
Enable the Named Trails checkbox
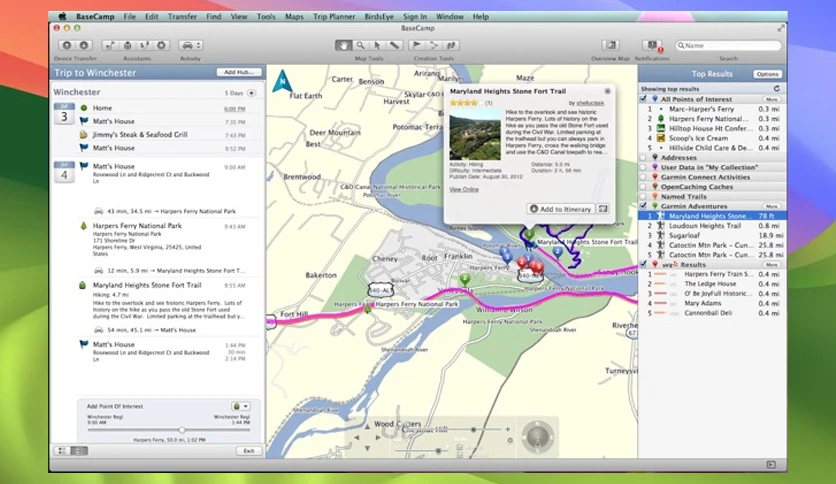tap(644, 196)
